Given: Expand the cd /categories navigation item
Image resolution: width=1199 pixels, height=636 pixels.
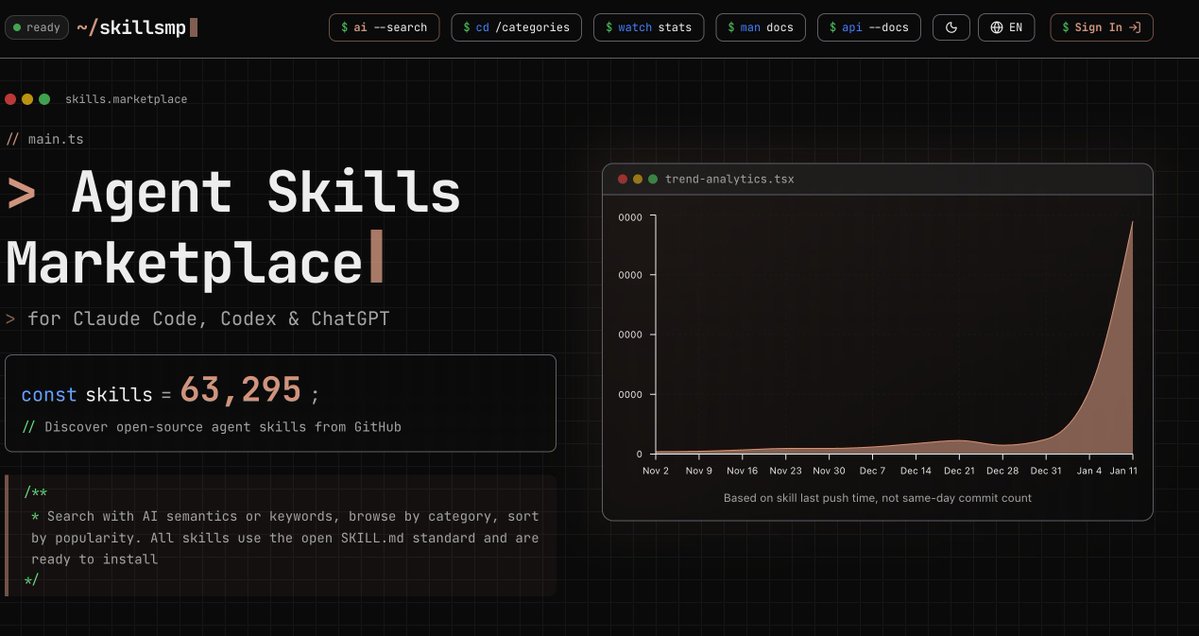Looking at the screenshot, I should click(516, 27).
